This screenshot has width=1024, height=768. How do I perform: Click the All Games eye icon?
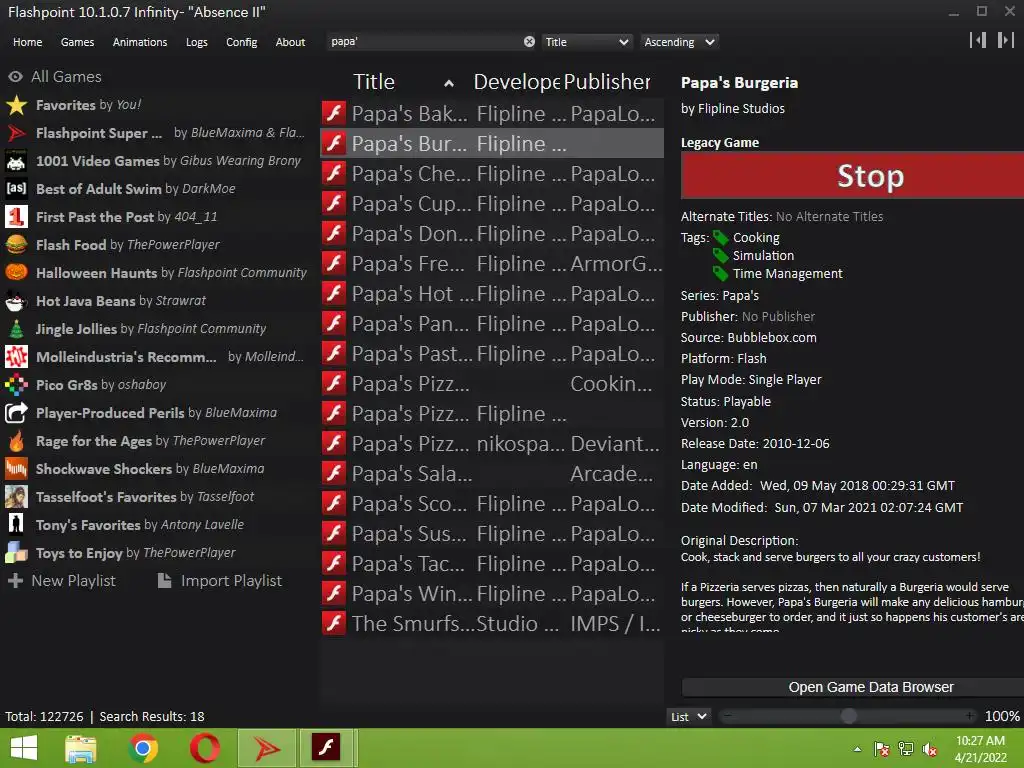pyautogui.click(x=15, y=77)
